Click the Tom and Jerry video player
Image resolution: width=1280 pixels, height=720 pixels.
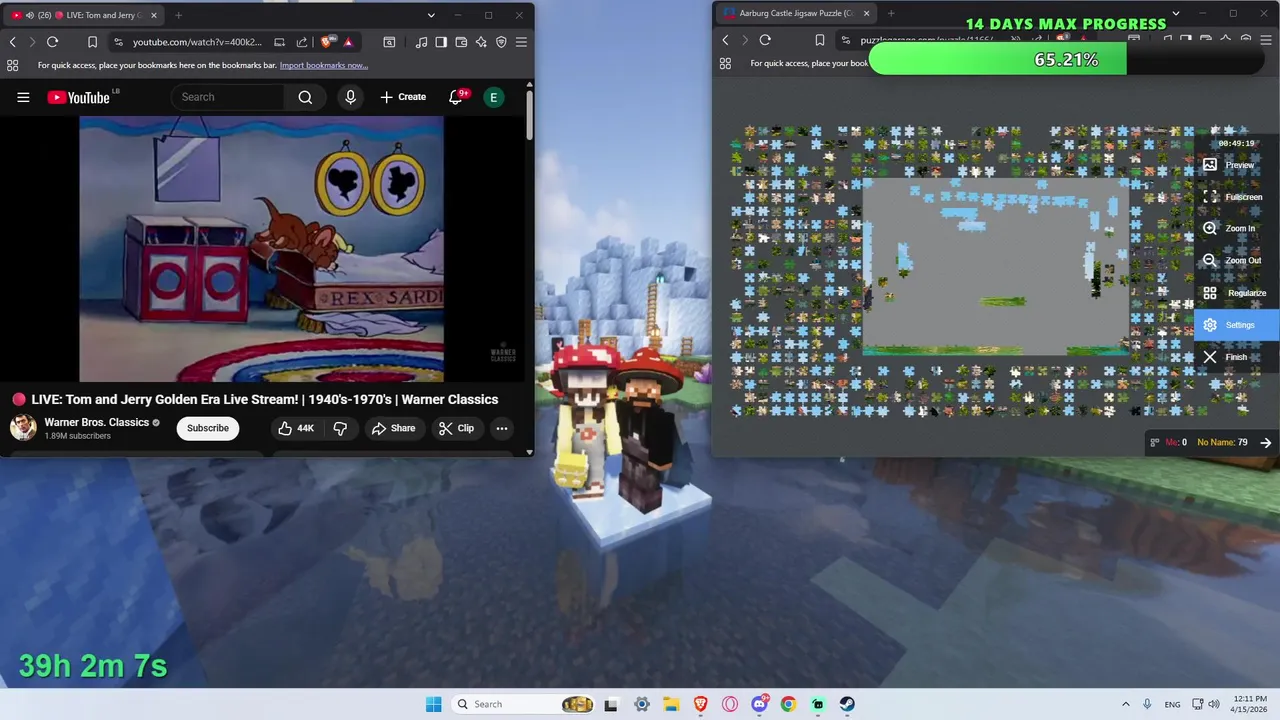click(x=262, y=248)
